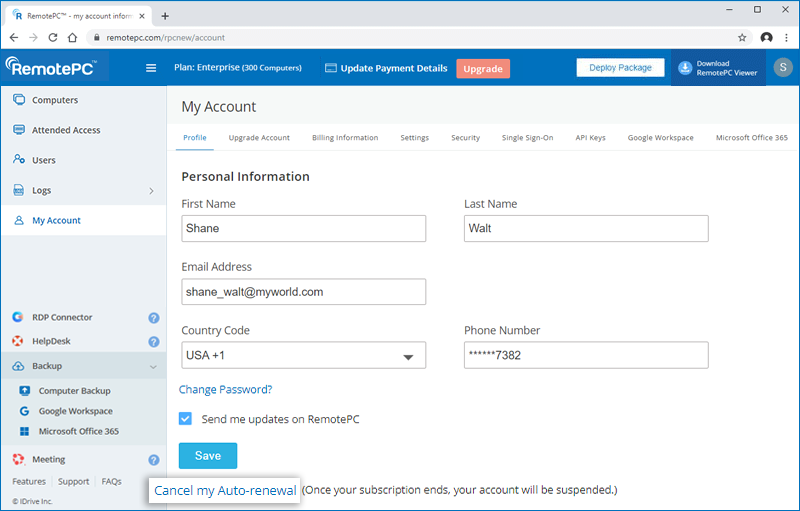This screenshot has height=511, width=800.
Task: Click RDP Connector help question mark
Action: point(154,318)
